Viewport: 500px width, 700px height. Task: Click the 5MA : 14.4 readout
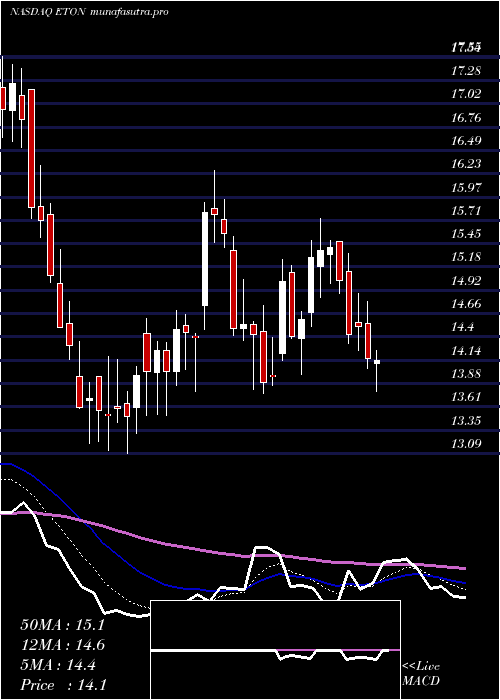pos(58,665)
